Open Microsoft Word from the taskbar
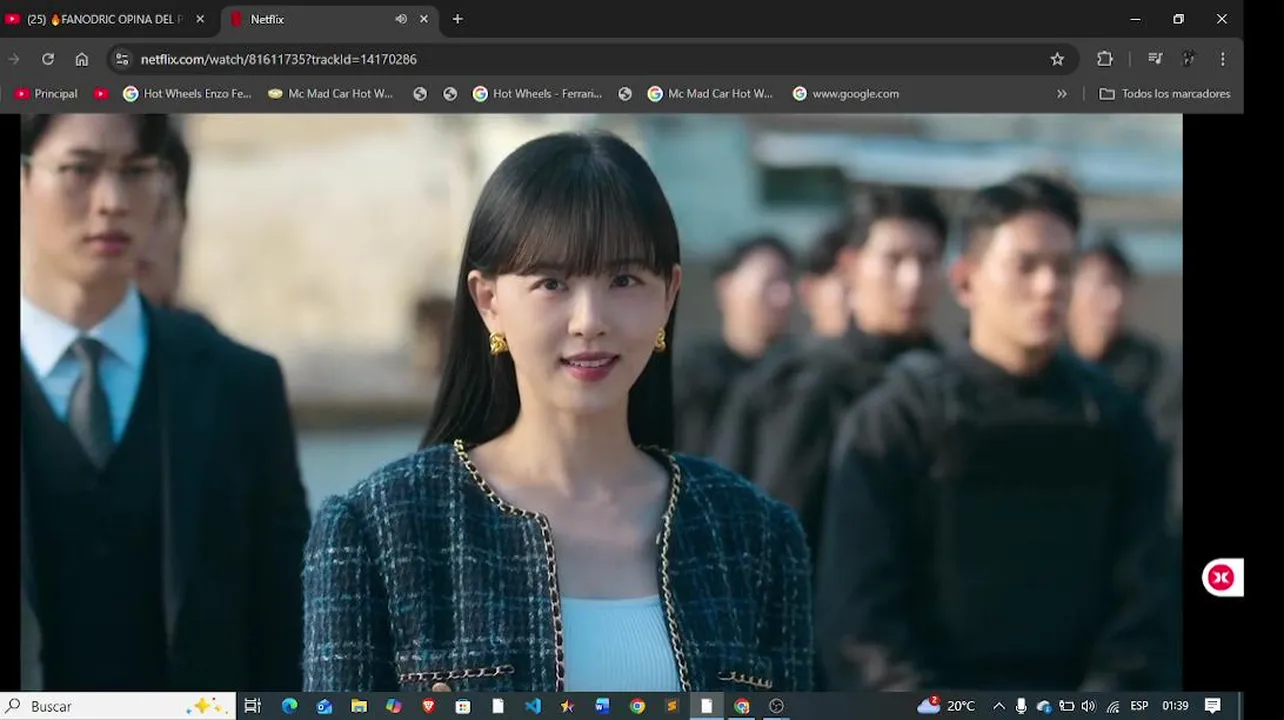Viewport: 1284px width, 720px height. click(x=602, y=706)
